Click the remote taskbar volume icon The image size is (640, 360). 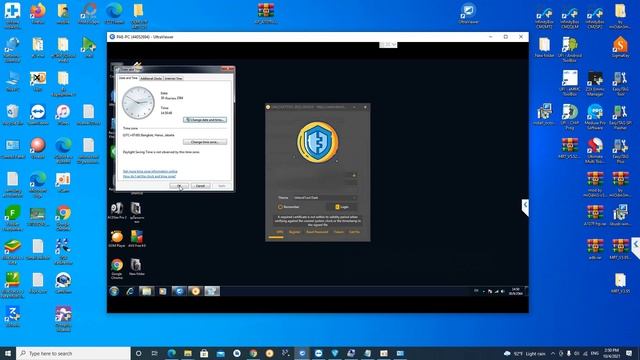click(x=502, y=291)
